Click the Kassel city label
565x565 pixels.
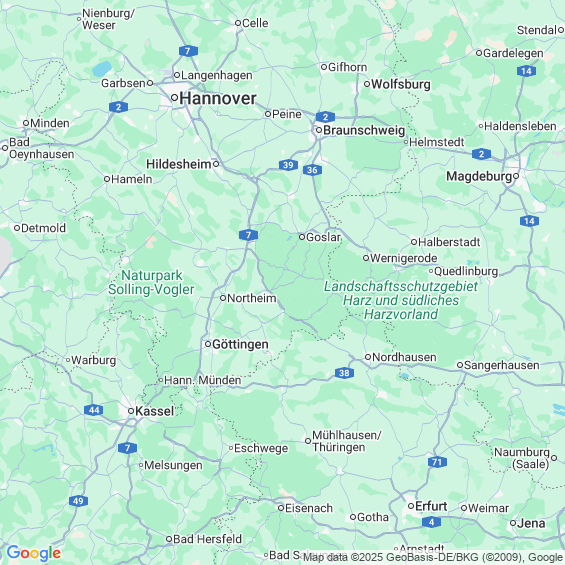pyautogui.click(x=155, y=411)
